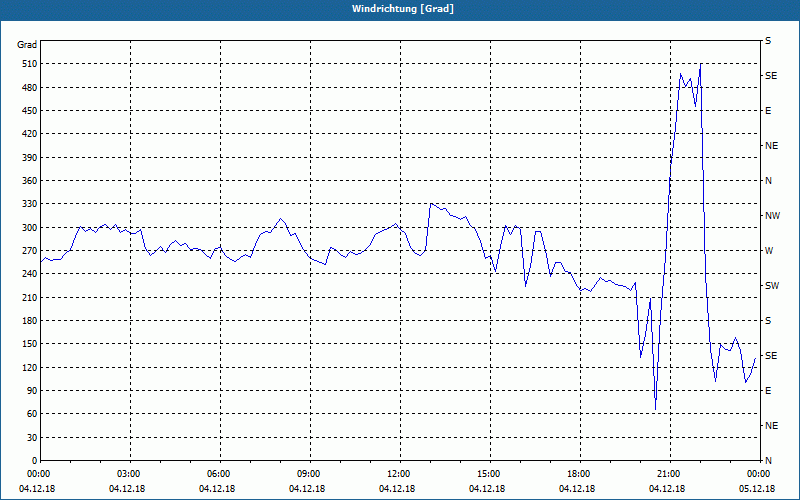This screenshot has width=800, height=500.
Task: Select the 480 y-axis tick label
Action: coord(31,88)
